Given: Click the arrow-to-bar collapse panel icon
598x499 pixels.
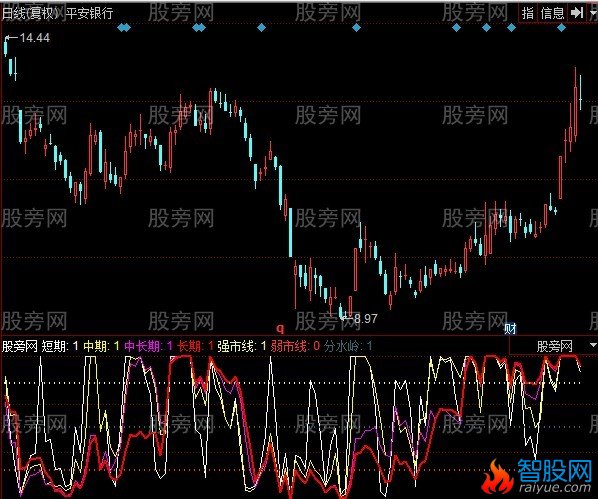Looking at the screenshot, I should (577, 13).
